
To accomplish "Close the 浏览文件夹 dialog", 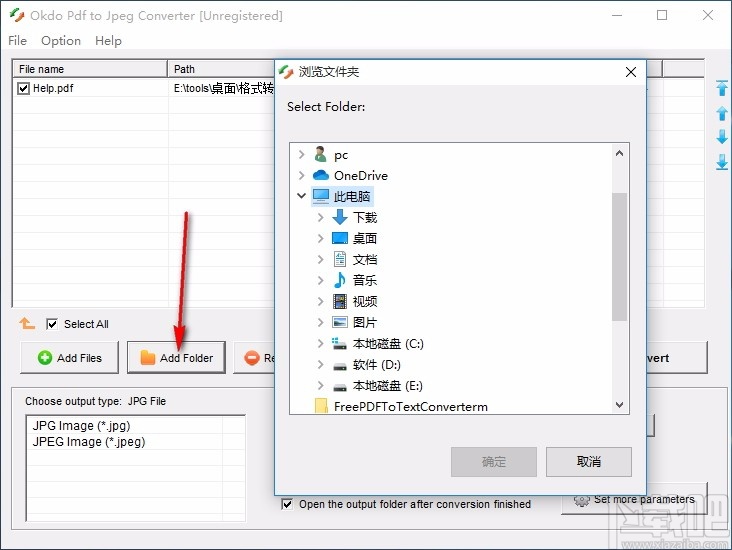I will 631,72.
